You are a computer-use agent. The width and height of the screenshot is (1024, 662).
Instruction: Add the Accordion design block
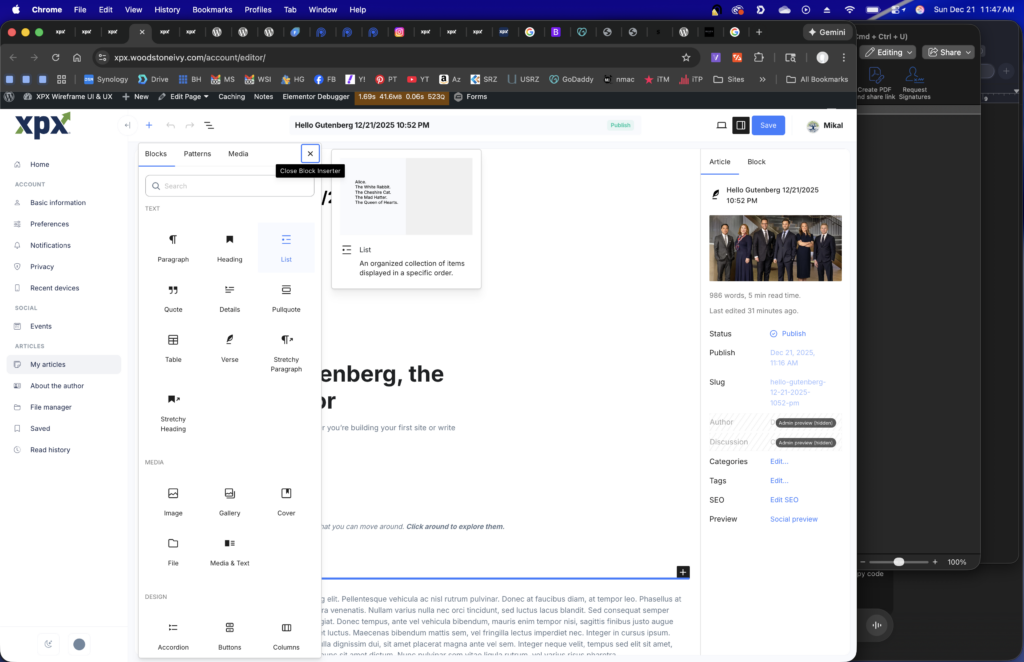click(x=173, y=634)
